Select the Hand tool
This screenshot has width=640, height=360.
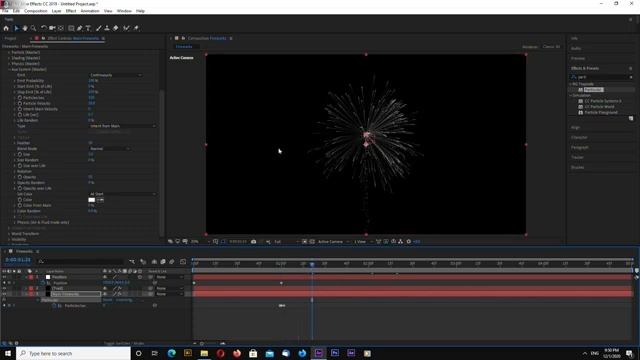click(25, 28)
